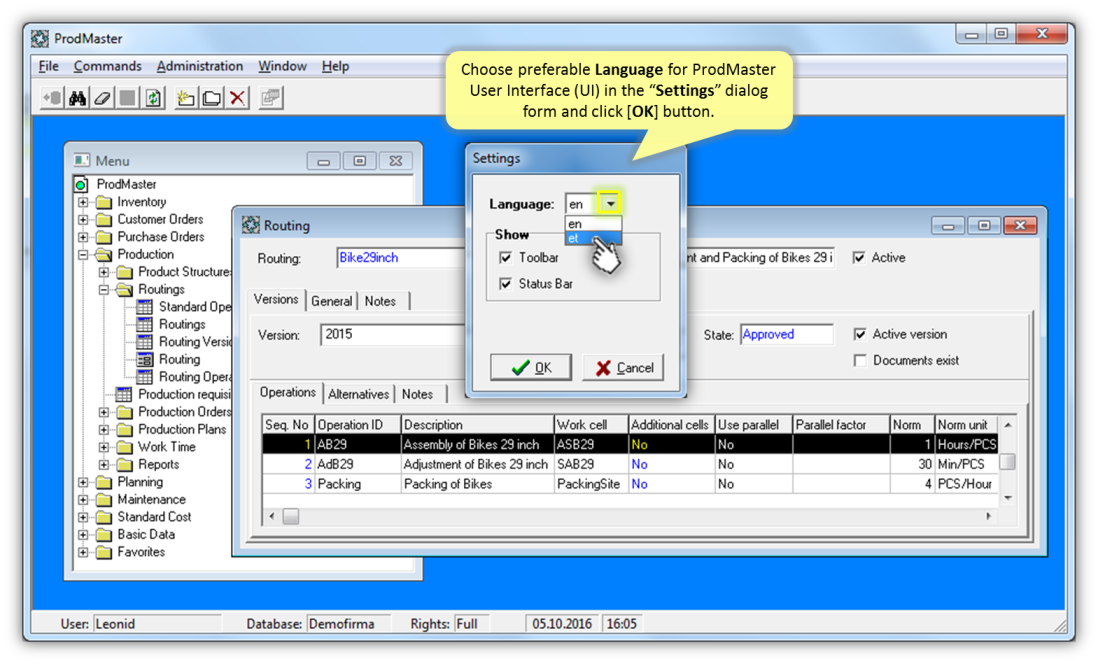Click the table icon beside Routing Versi

(145, 343)
